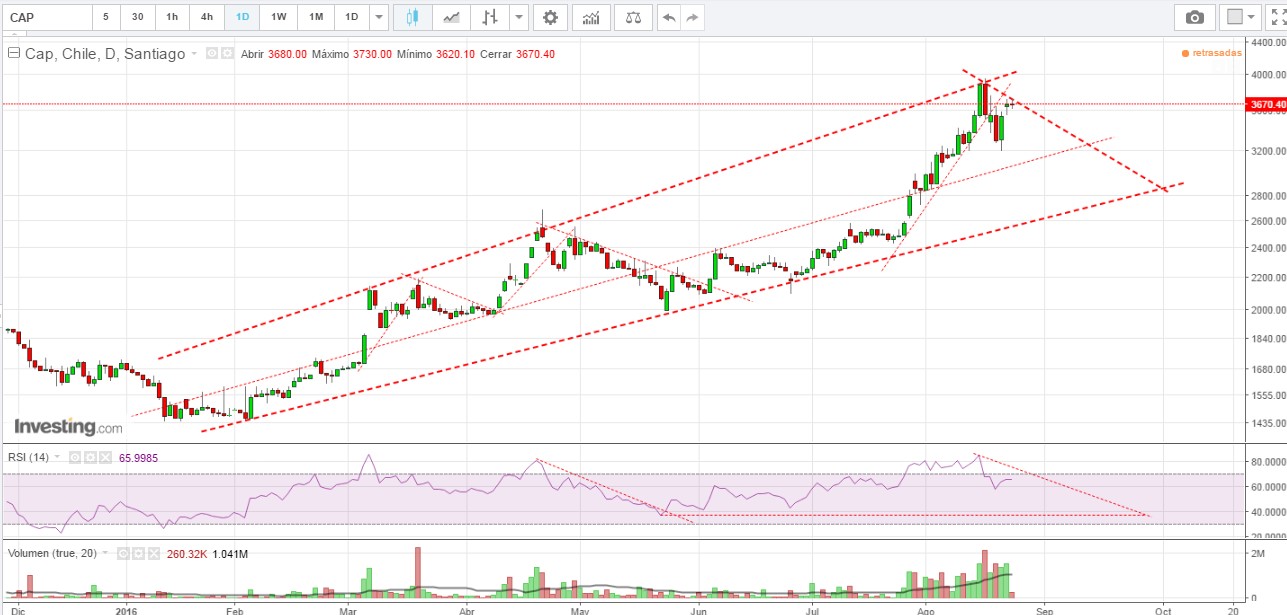Undo the last chart action

(x=669, y=17)
